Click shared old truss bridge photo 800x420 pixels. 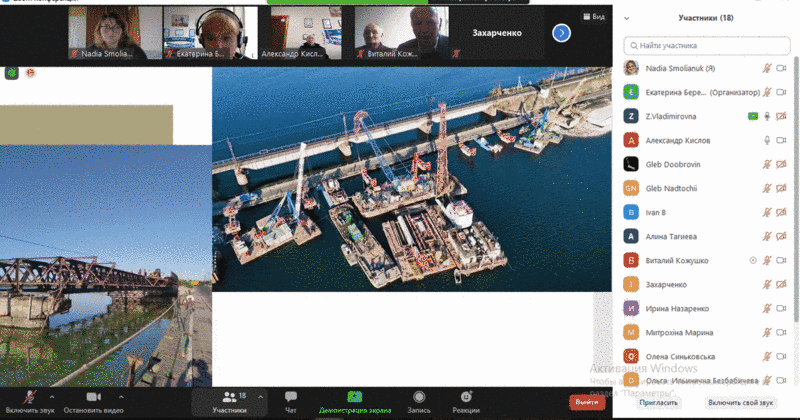[106, 265]
